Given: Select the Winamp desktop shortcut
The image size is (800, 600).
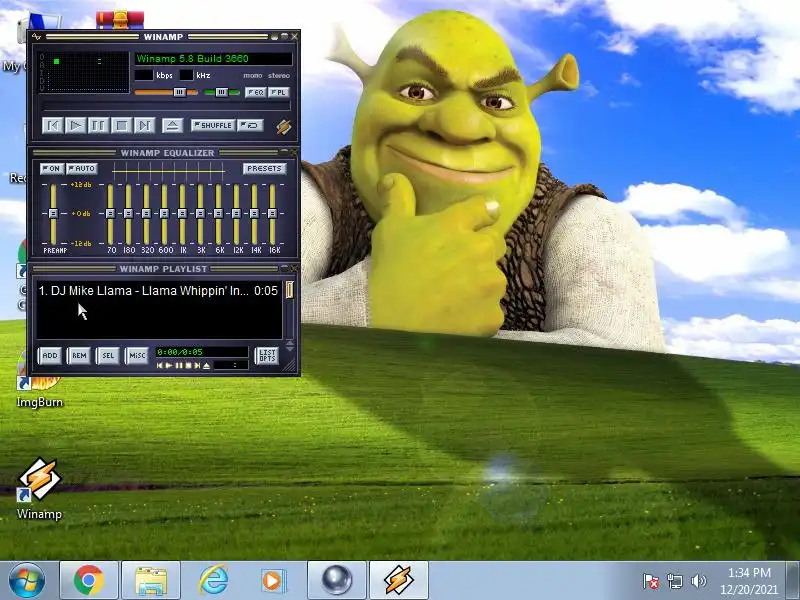Looking at the screenshot, I should click(x=39, y=489).
